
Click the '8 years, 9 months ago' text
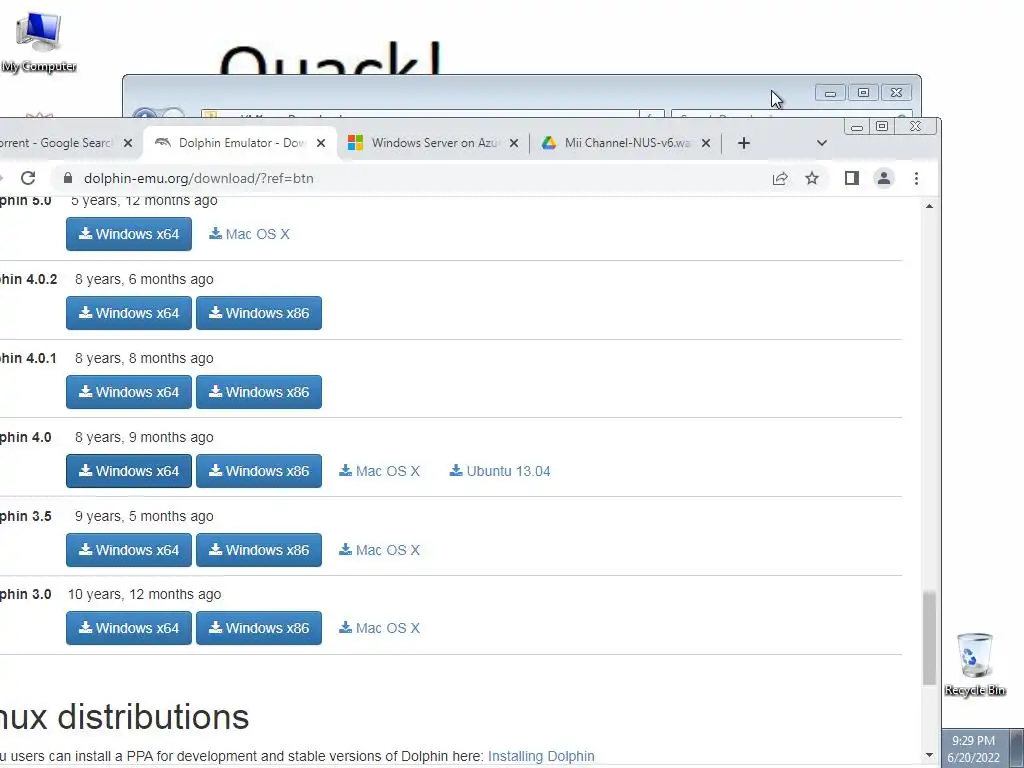click(x=144, y=437)
